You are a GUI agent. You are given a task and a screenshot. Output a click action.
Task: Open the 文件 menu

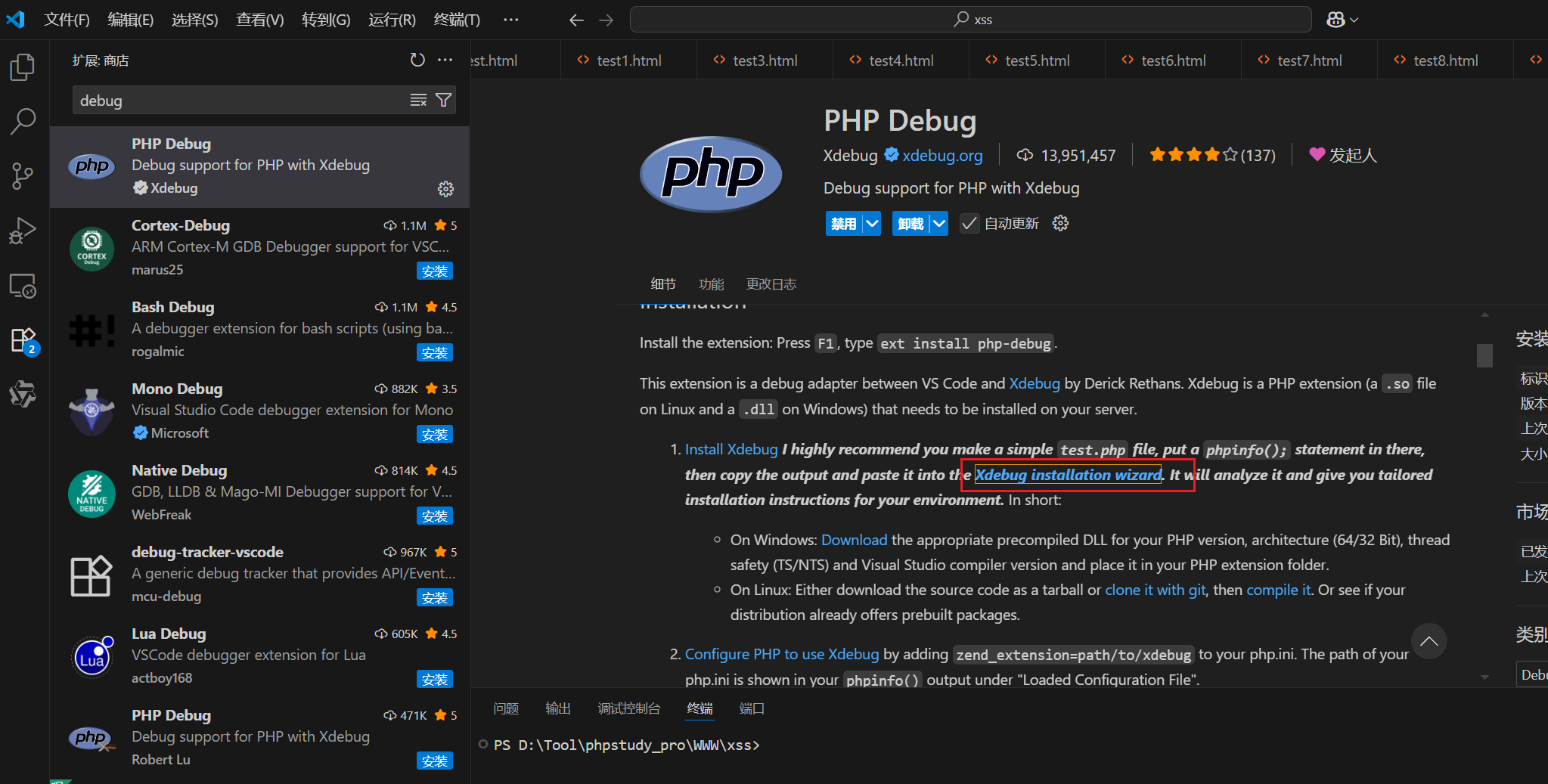tap(67, 19)
